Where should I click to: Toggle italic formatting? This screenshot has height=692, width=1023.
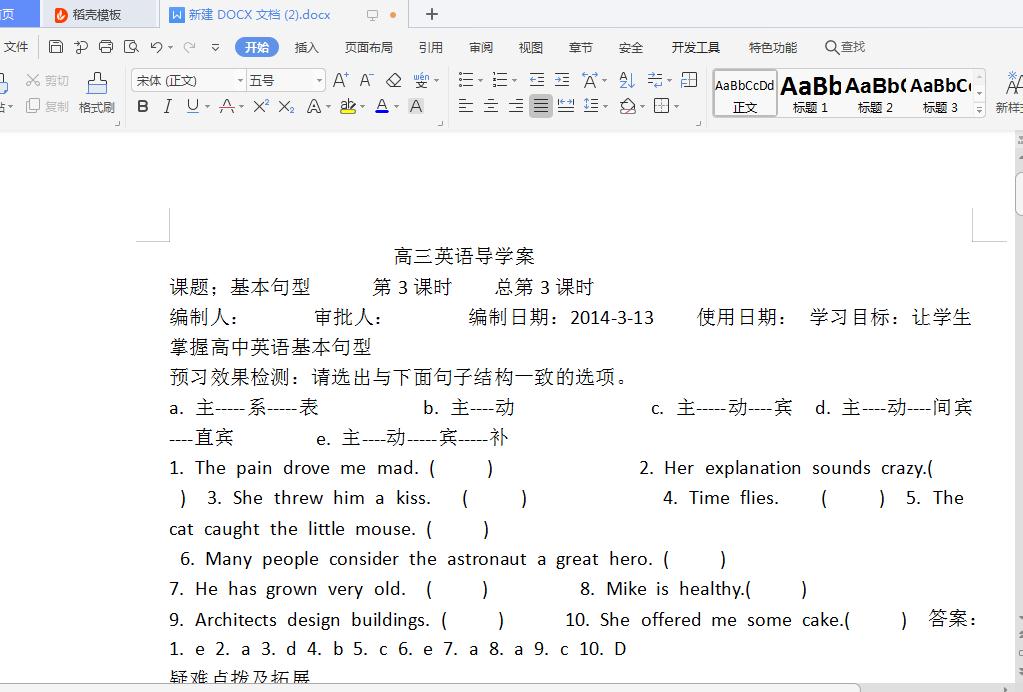tap(168, 106)
